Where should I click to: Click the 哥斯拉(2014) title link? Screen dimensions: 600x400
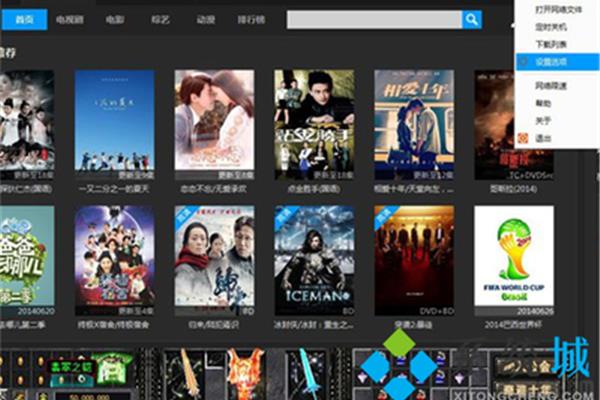tap(514, 189)
